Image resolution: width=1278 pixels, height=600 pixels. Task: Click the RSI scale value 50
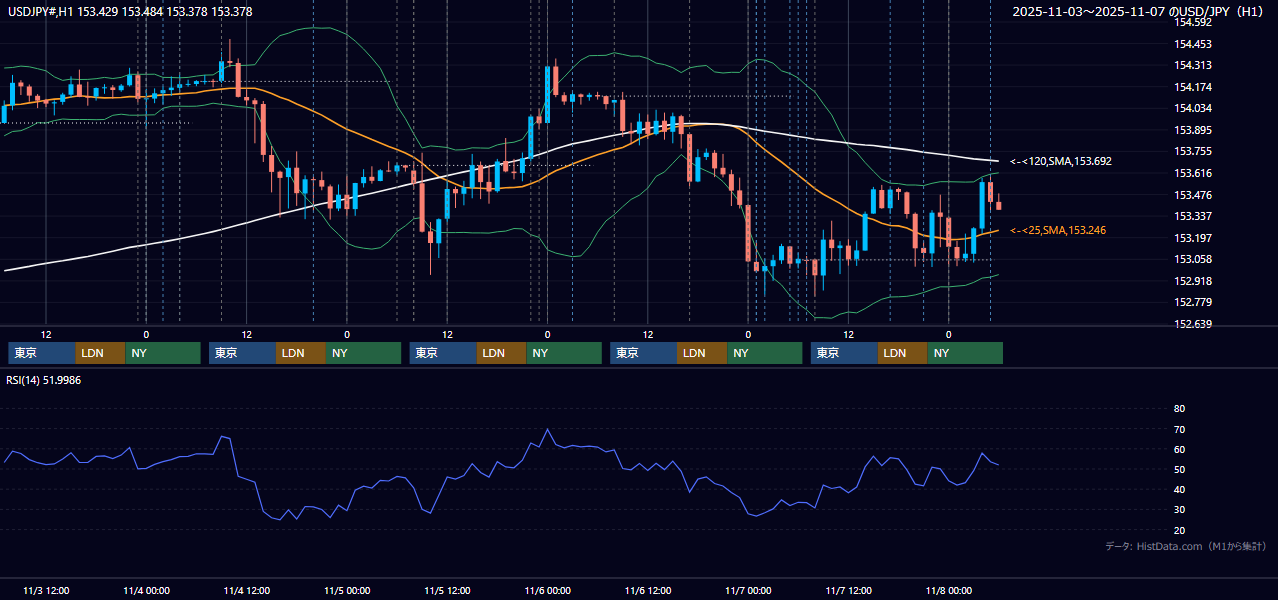click(1179, 469)
